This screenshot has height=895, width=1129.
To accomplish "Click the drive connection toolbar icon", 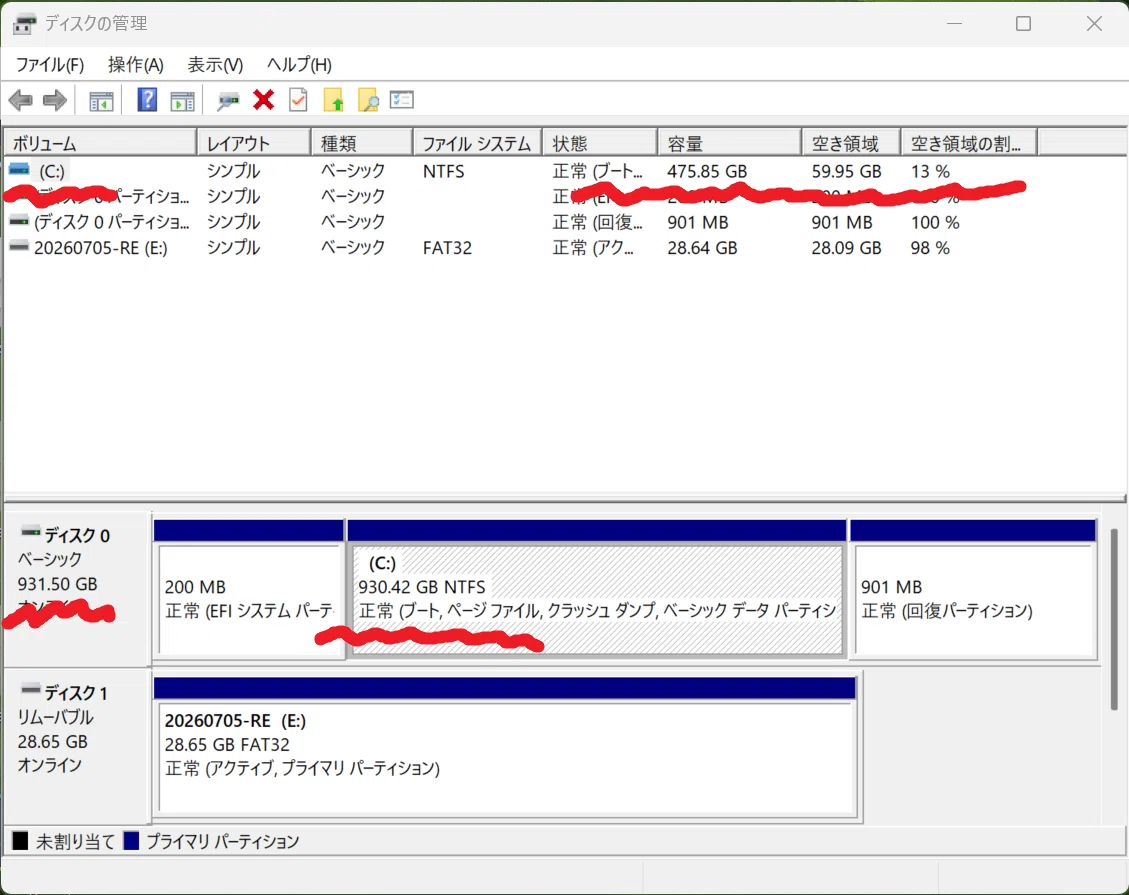I will (x=228, y=101).
